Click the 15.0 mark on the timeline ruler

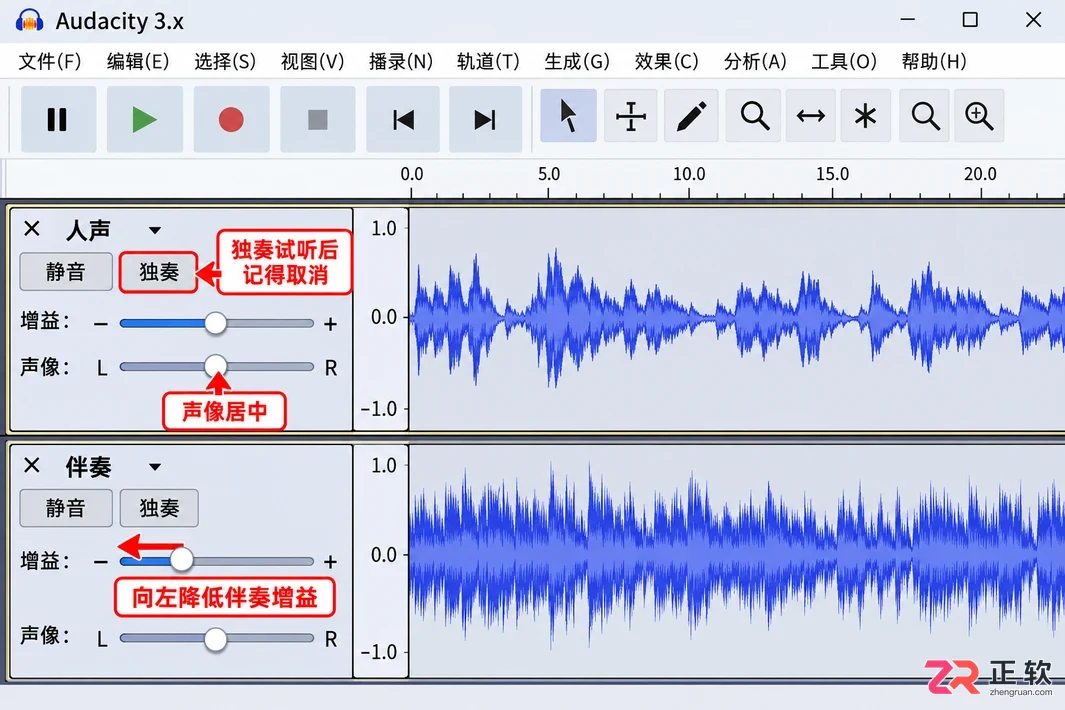(x=832, y=174)
